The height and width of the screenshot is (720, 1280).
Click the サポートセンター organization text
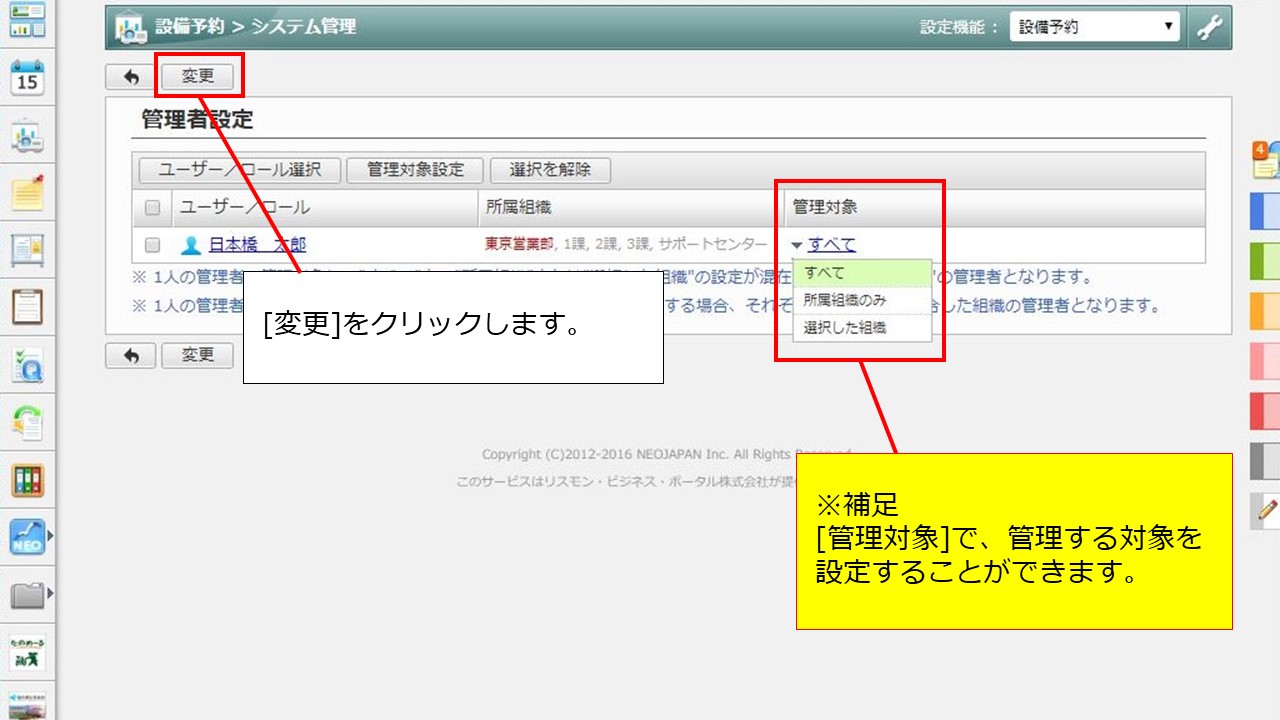pos(713,245)
